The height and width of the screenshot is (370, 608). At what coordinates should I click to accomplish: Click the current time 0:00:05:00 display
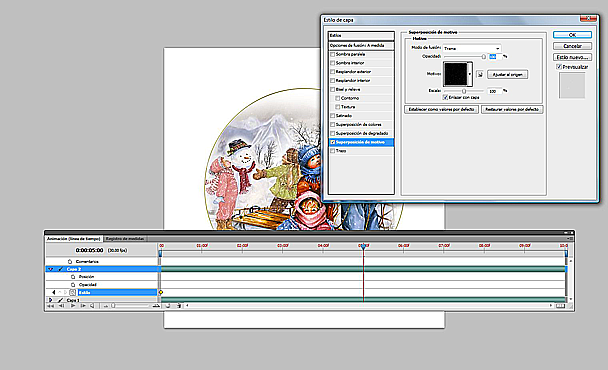89,251
